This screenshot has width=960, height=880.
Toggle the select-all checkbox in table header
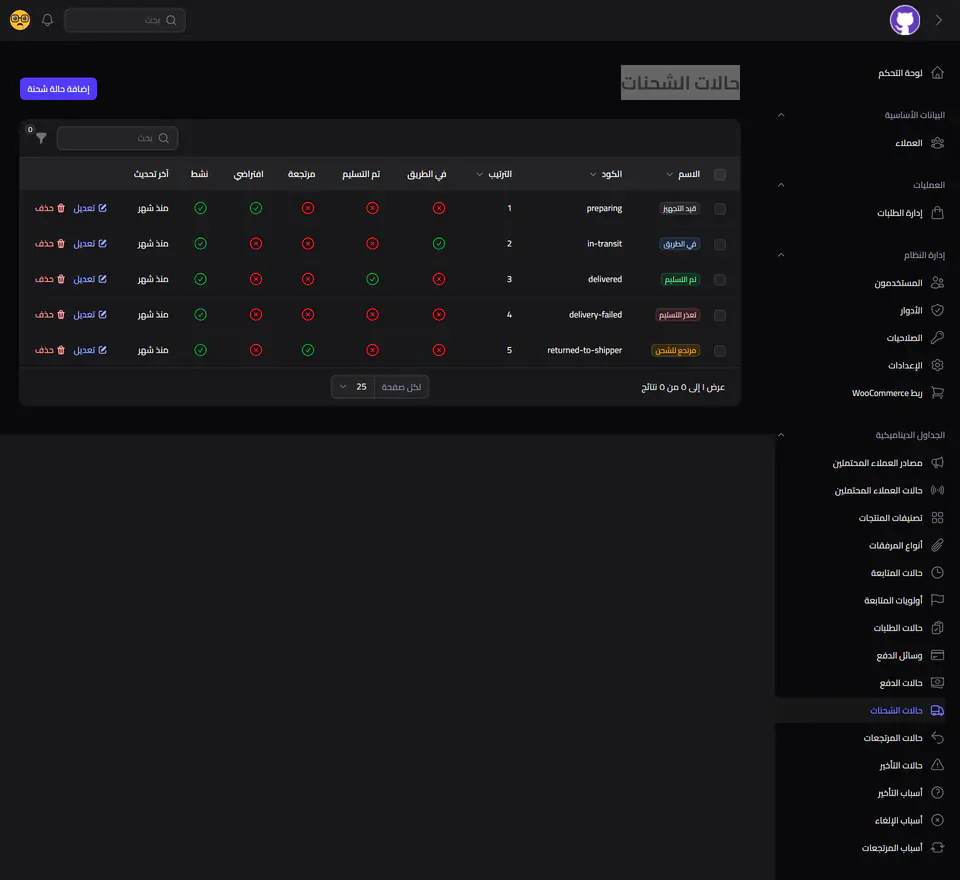point(720,175)
